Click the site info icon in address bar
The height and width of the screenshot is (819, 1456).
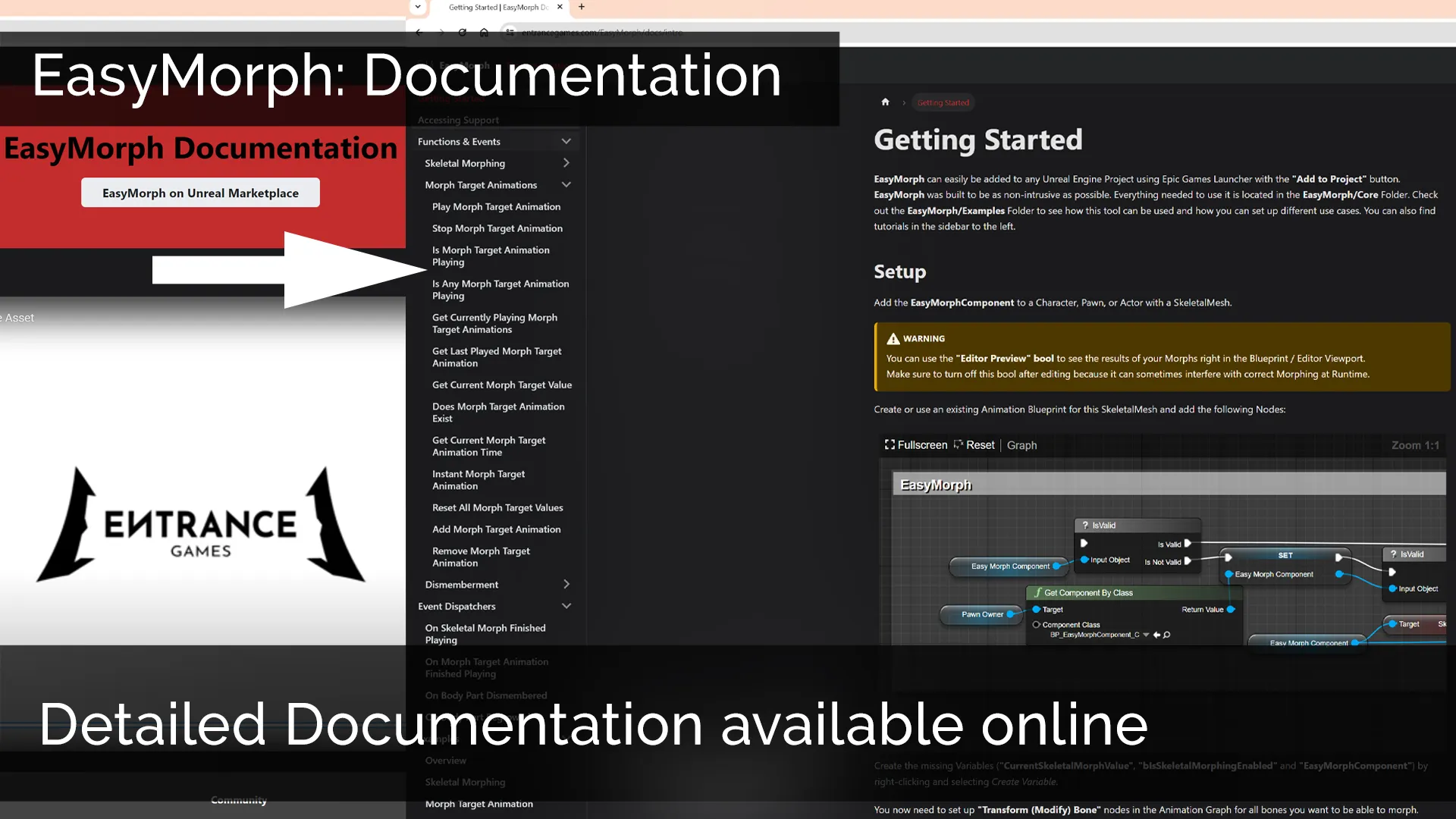[510, 33]
